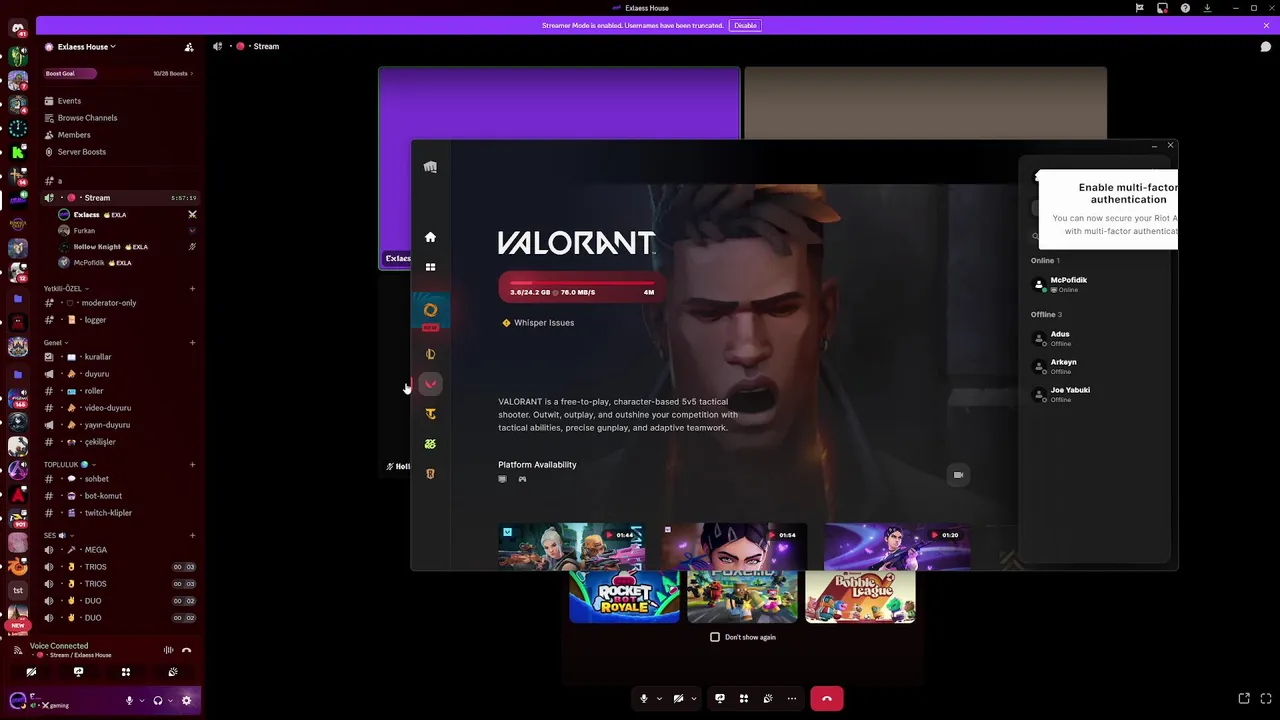The width and height of the screenshot is (1280, 720).
Task: Deafen with headphones icon in user panel
Action: (x=158, y=700)
